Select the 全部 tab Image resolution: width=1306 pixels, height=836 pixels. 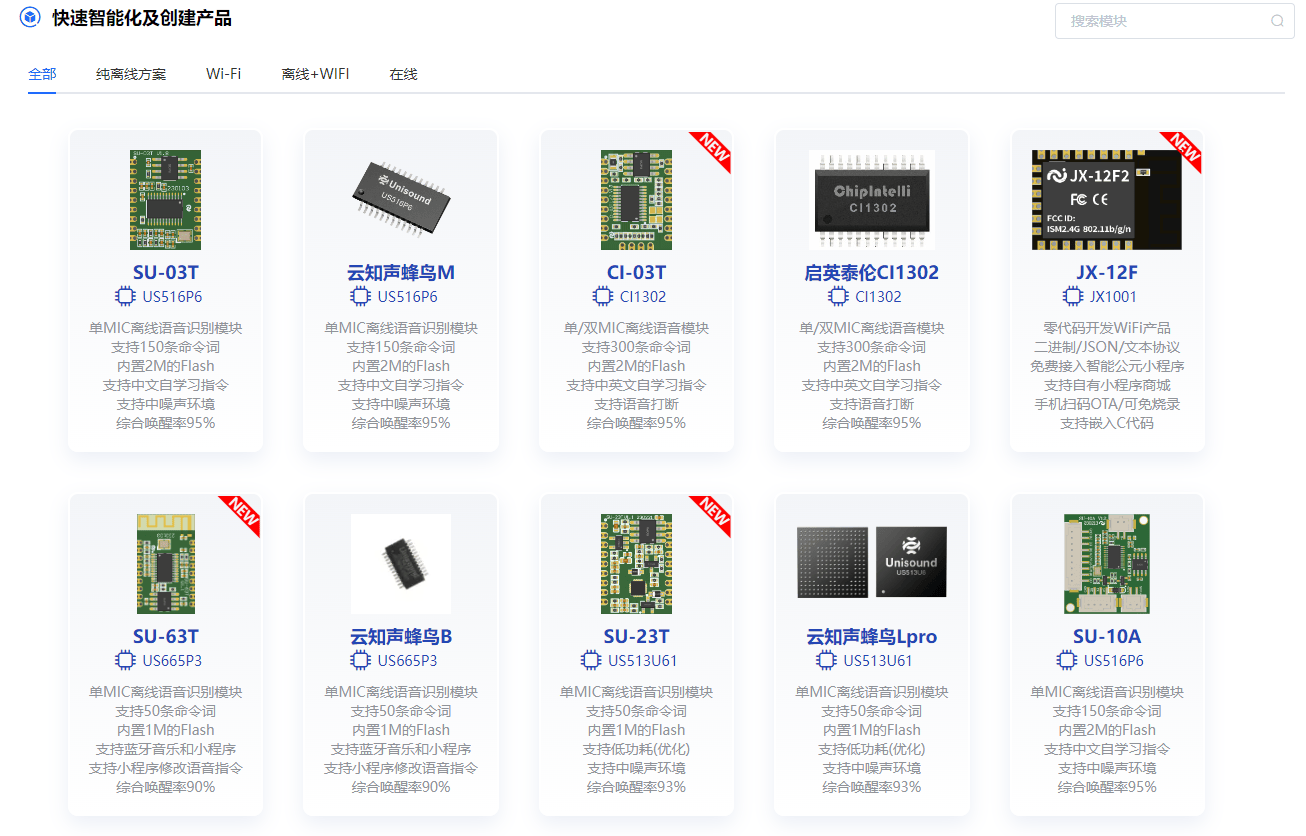pyautogui.click(x=43, y=73)
